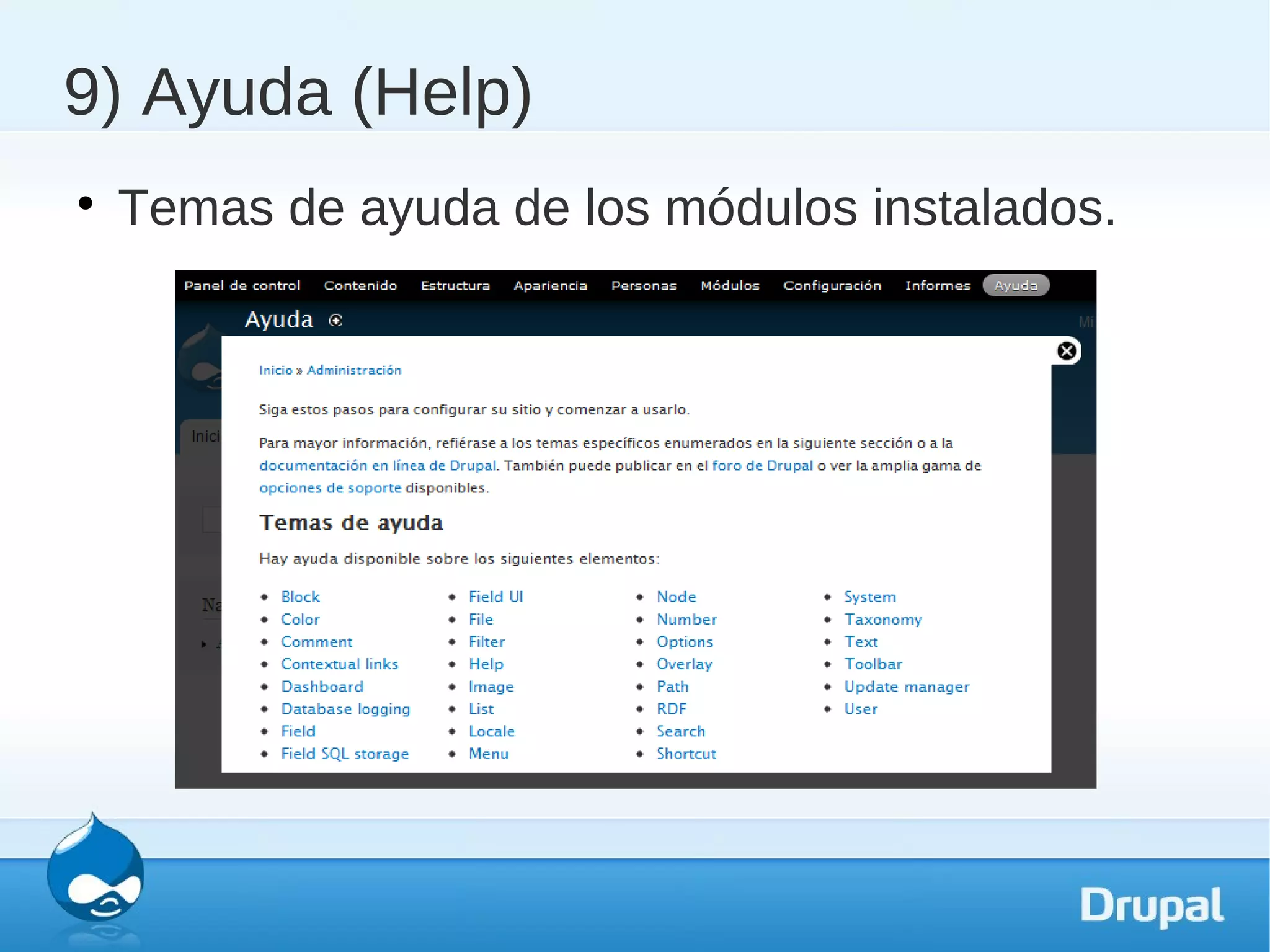Open the Update manager help topic

pyautogui.click(x=907, y=687)
